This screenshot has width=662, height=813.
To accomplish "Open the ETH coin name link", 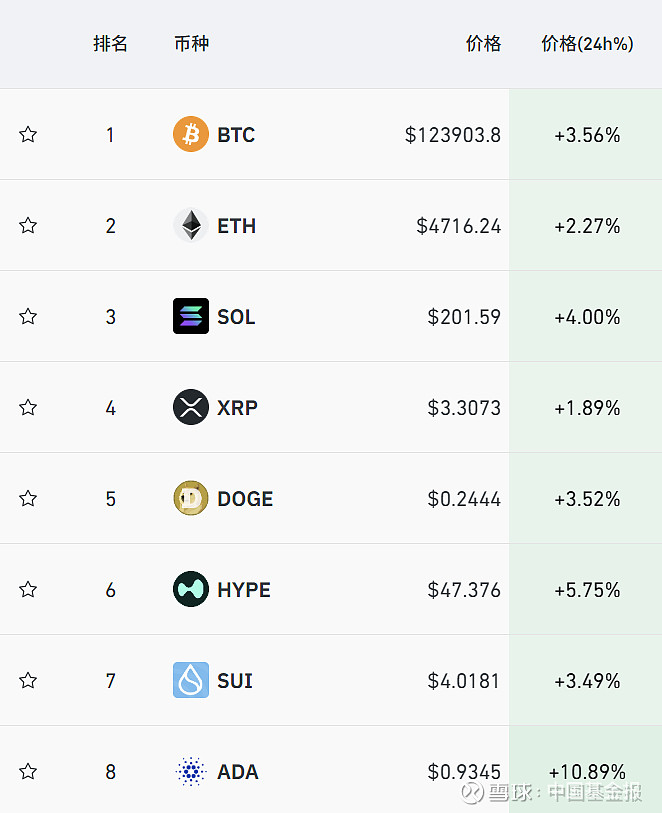I will click(x=236, y=226).
